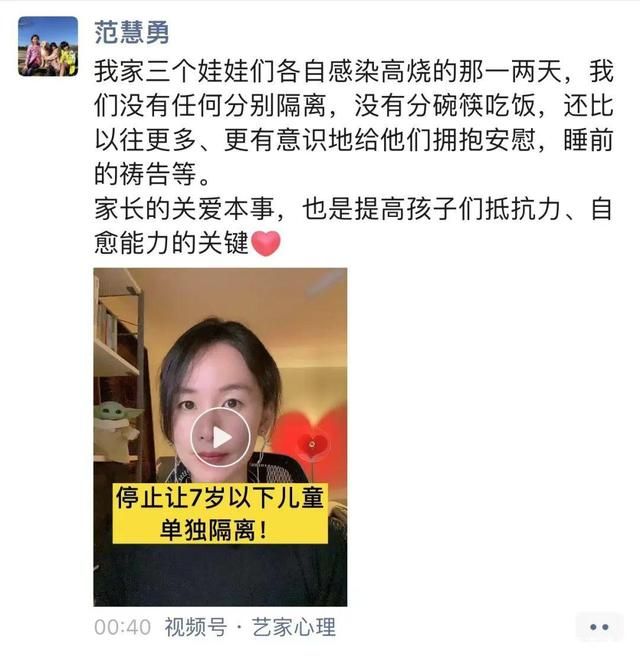Select the text 愈能力的关键
This screenshot has height=661, width=640.
click(x=172, y=243)
